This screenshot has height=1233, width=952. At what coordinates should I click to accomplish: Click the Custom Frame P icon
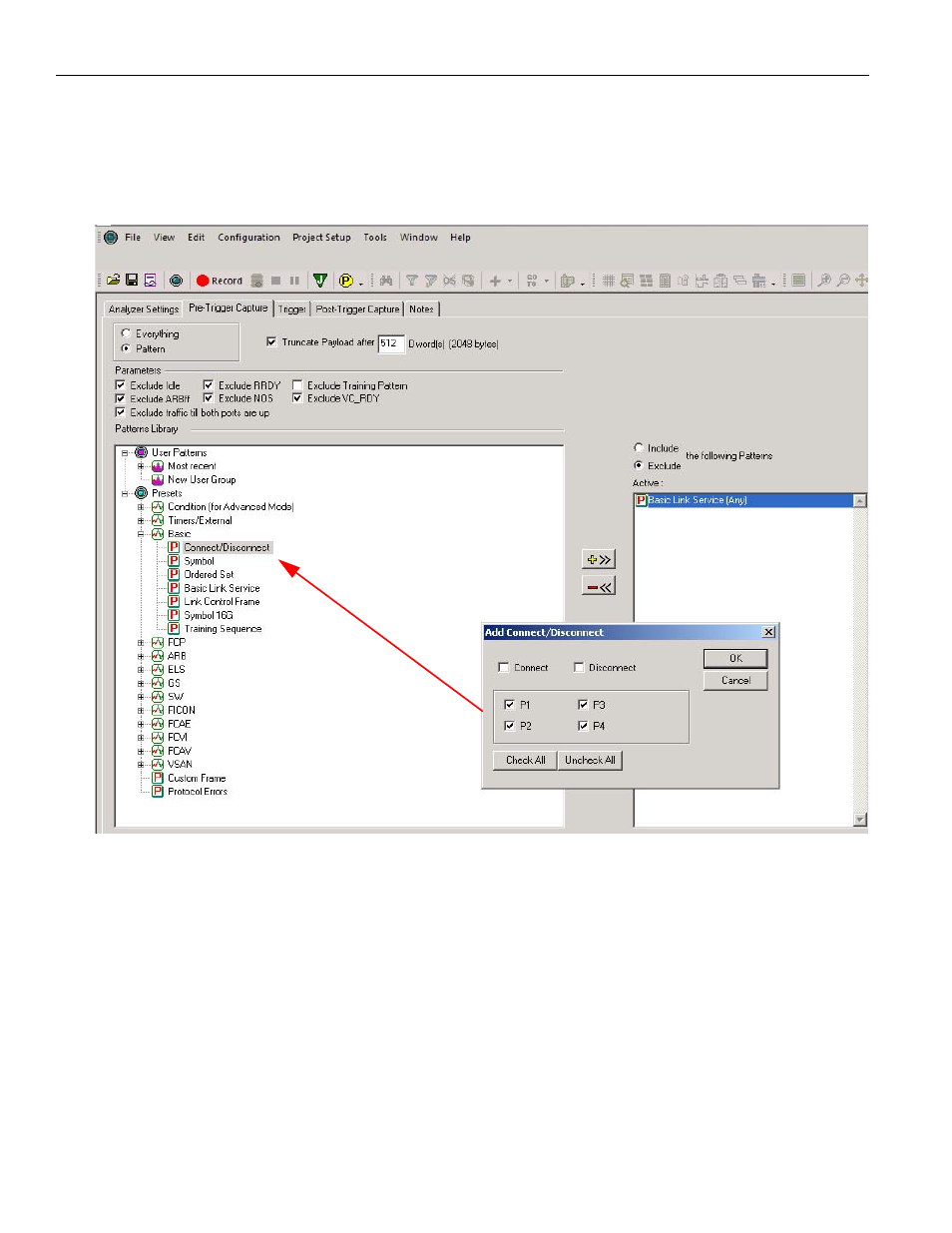(x=158, y=778)
